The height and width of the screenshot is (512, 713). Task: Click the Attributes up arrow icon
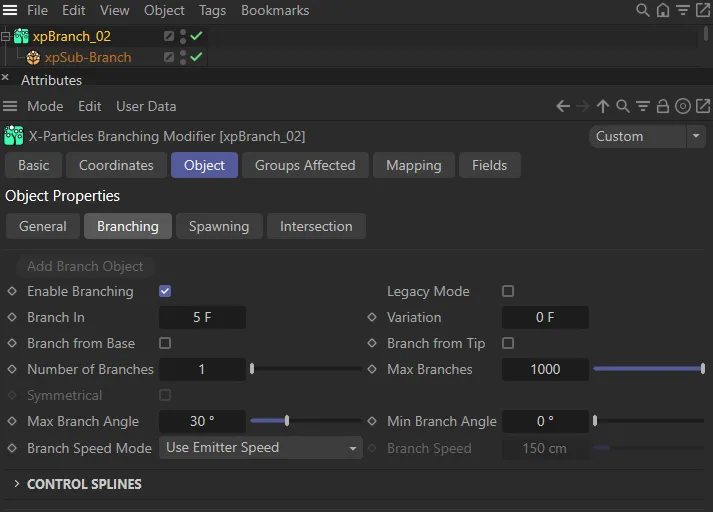603,106
